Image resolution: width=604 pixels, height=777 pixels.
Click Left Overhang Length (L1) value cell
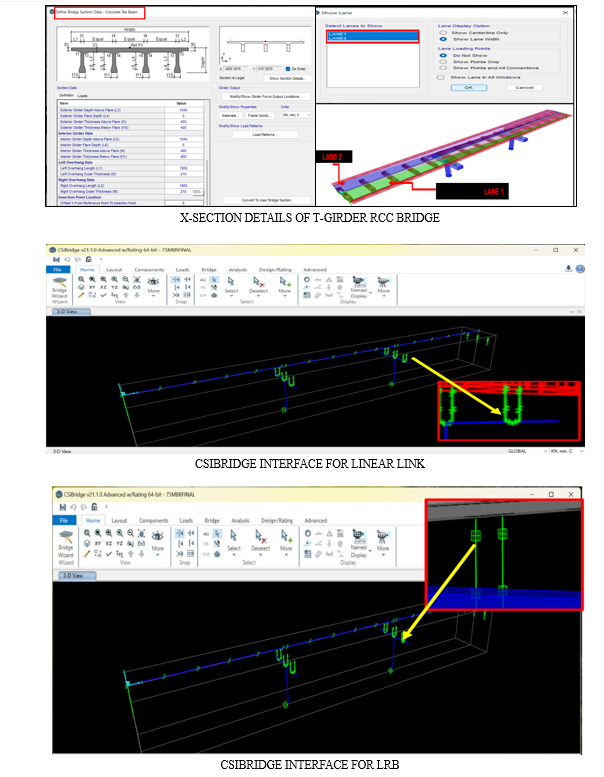coord(183,168)
